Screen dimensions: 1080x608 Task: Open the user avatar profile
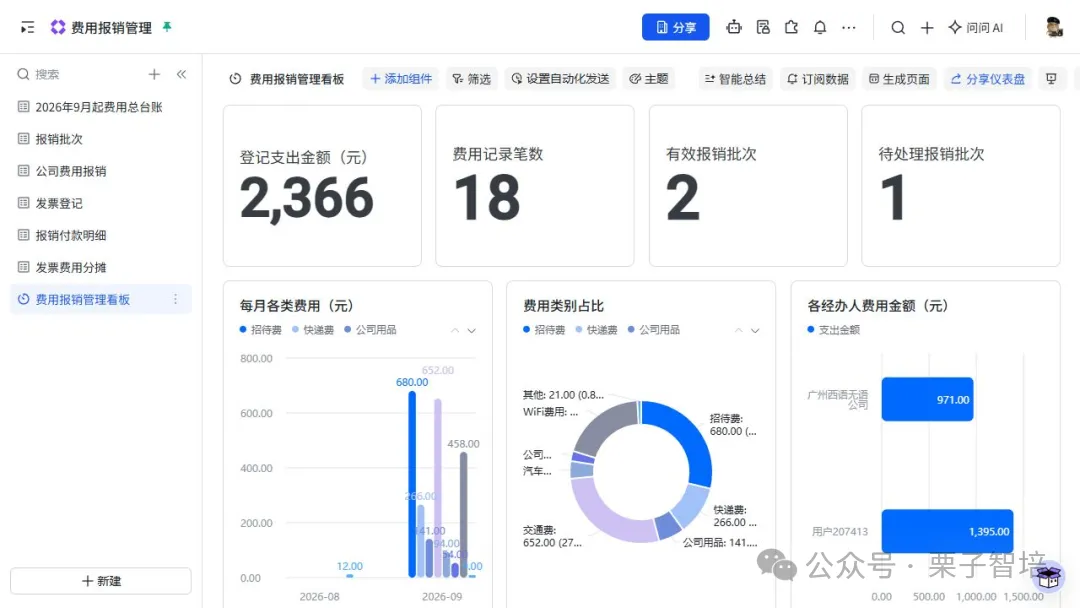coord(1053,28)
